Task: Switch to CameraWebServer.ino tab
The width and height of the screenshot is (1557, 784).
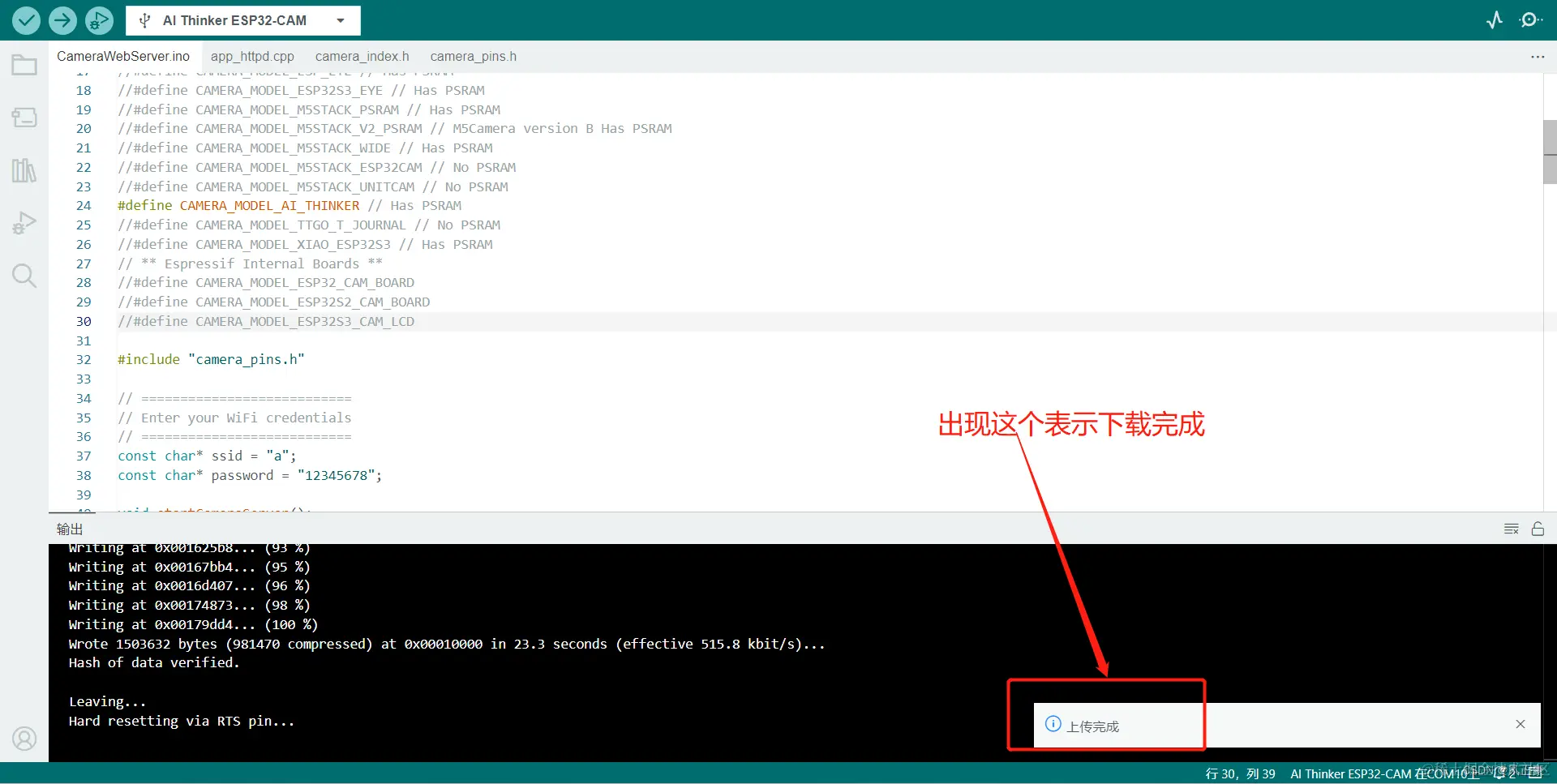Action: pos(123,56)
